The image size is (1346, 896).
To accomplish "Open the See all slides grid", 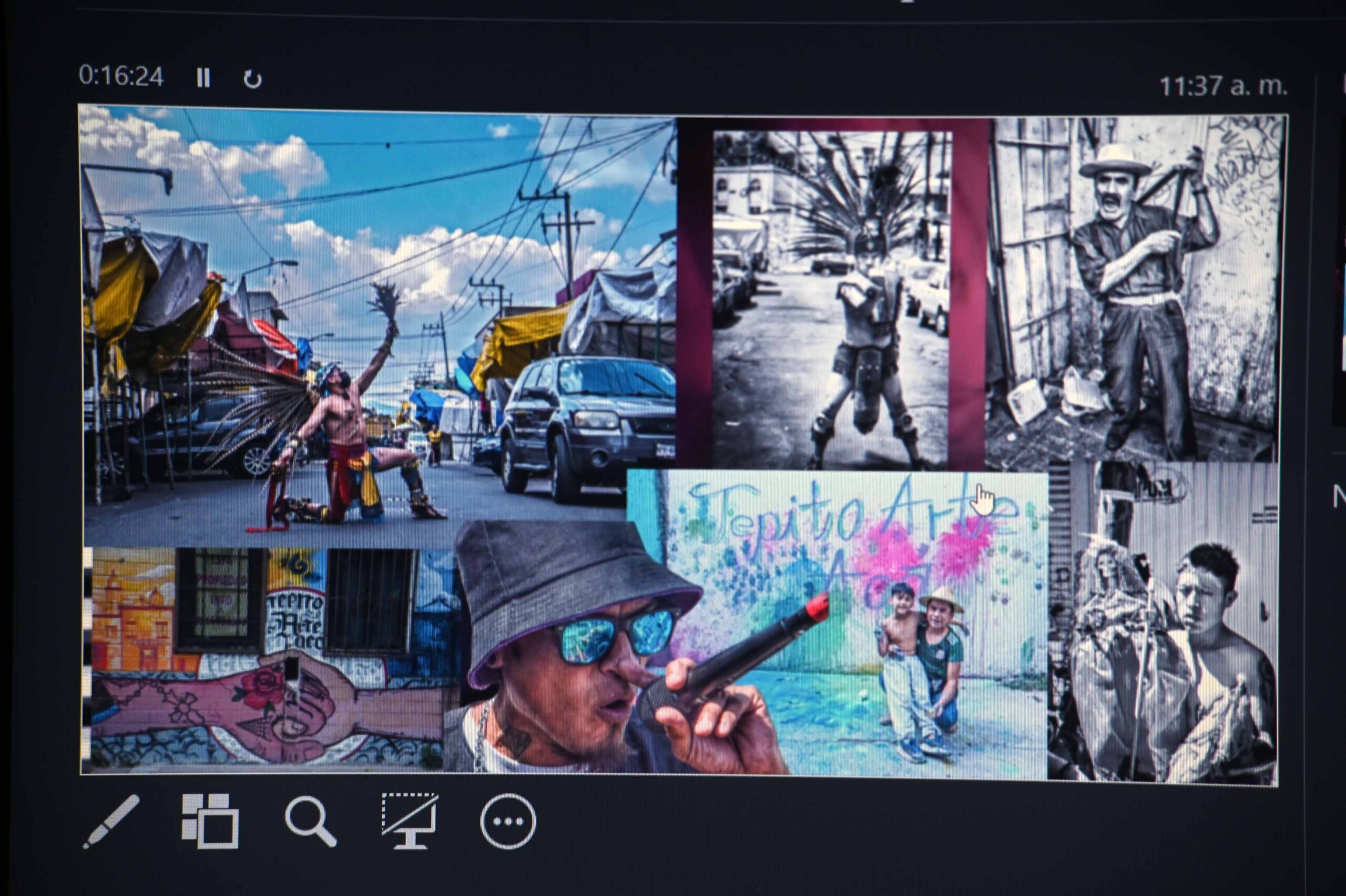I will (x=210, y=821).
